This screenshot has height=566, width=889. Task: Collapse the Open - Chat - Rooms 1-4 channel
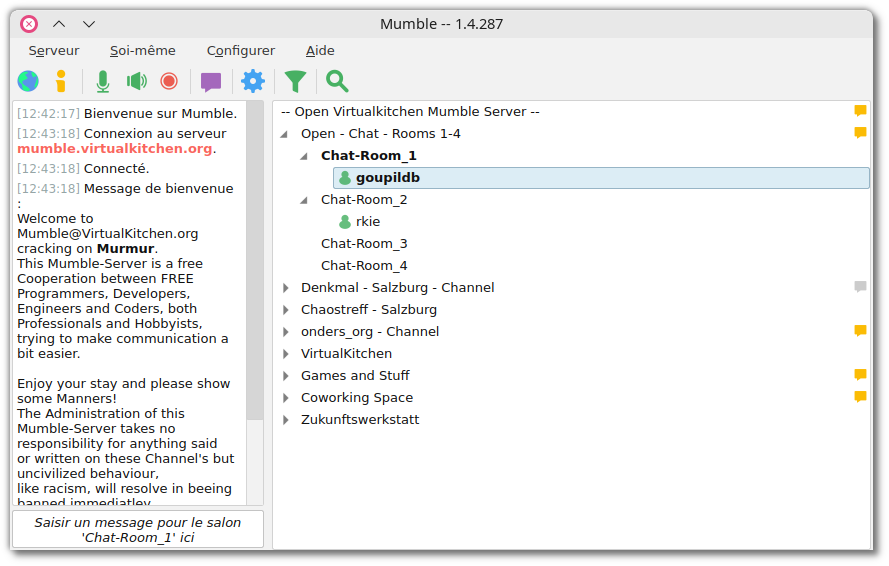285,134
